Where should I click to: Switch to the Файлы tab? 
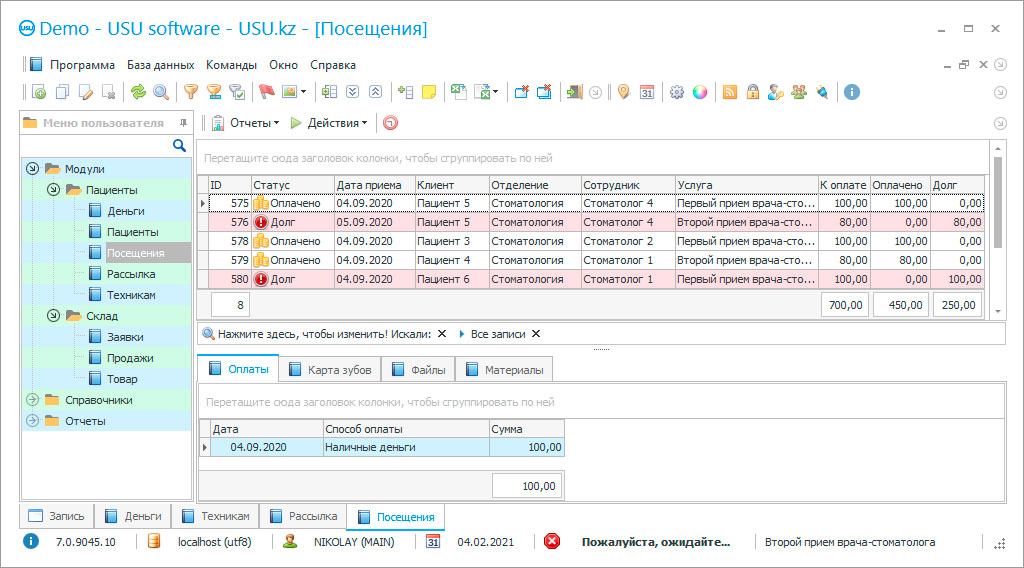419,370
